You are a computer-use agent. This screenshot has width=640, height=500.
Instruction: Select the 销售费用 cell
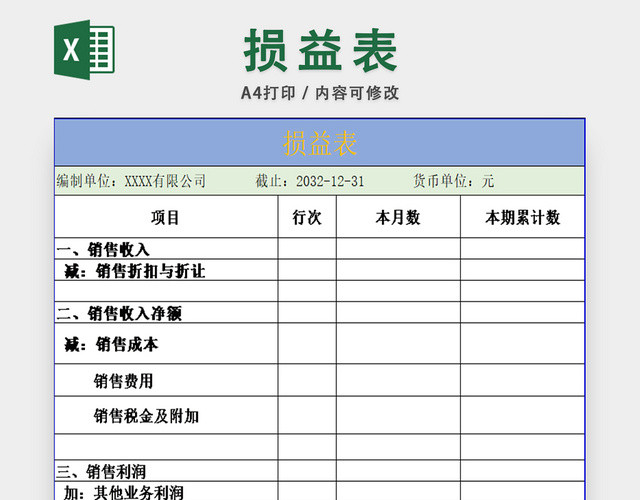coord(166,380)
